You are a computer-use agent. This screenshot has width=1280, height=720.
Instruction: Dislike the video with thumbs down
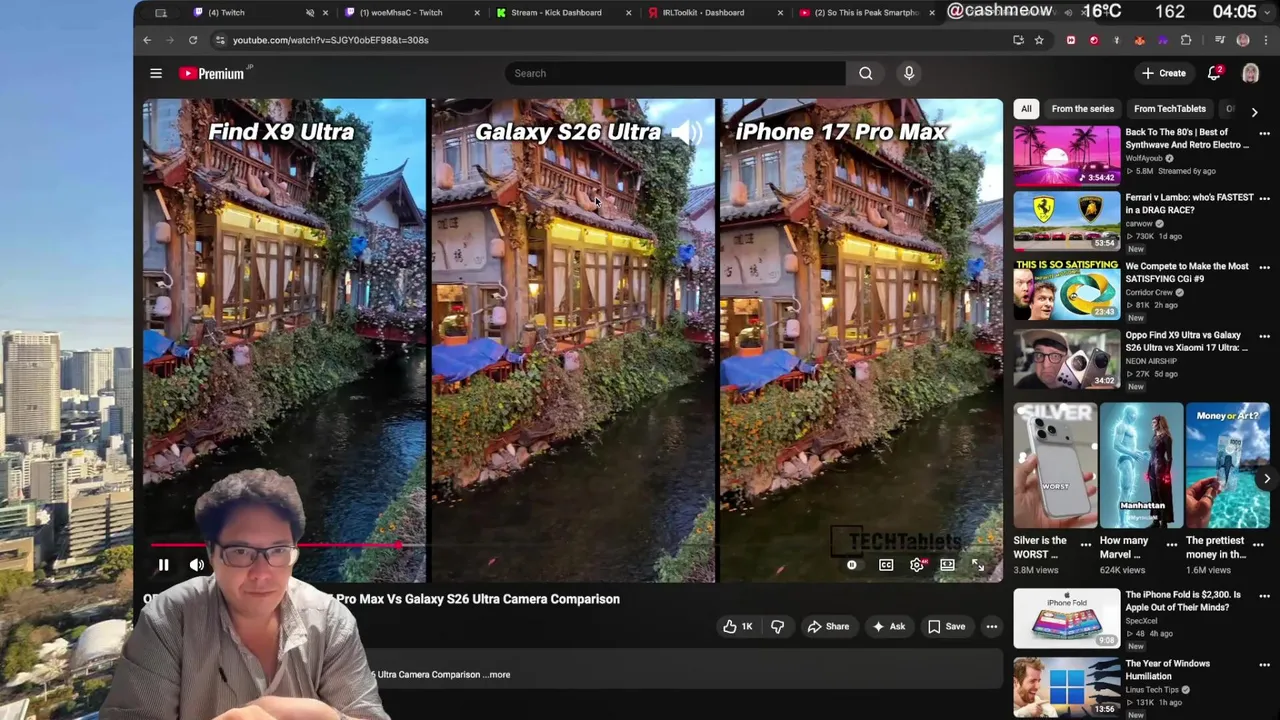pos(778,627)
